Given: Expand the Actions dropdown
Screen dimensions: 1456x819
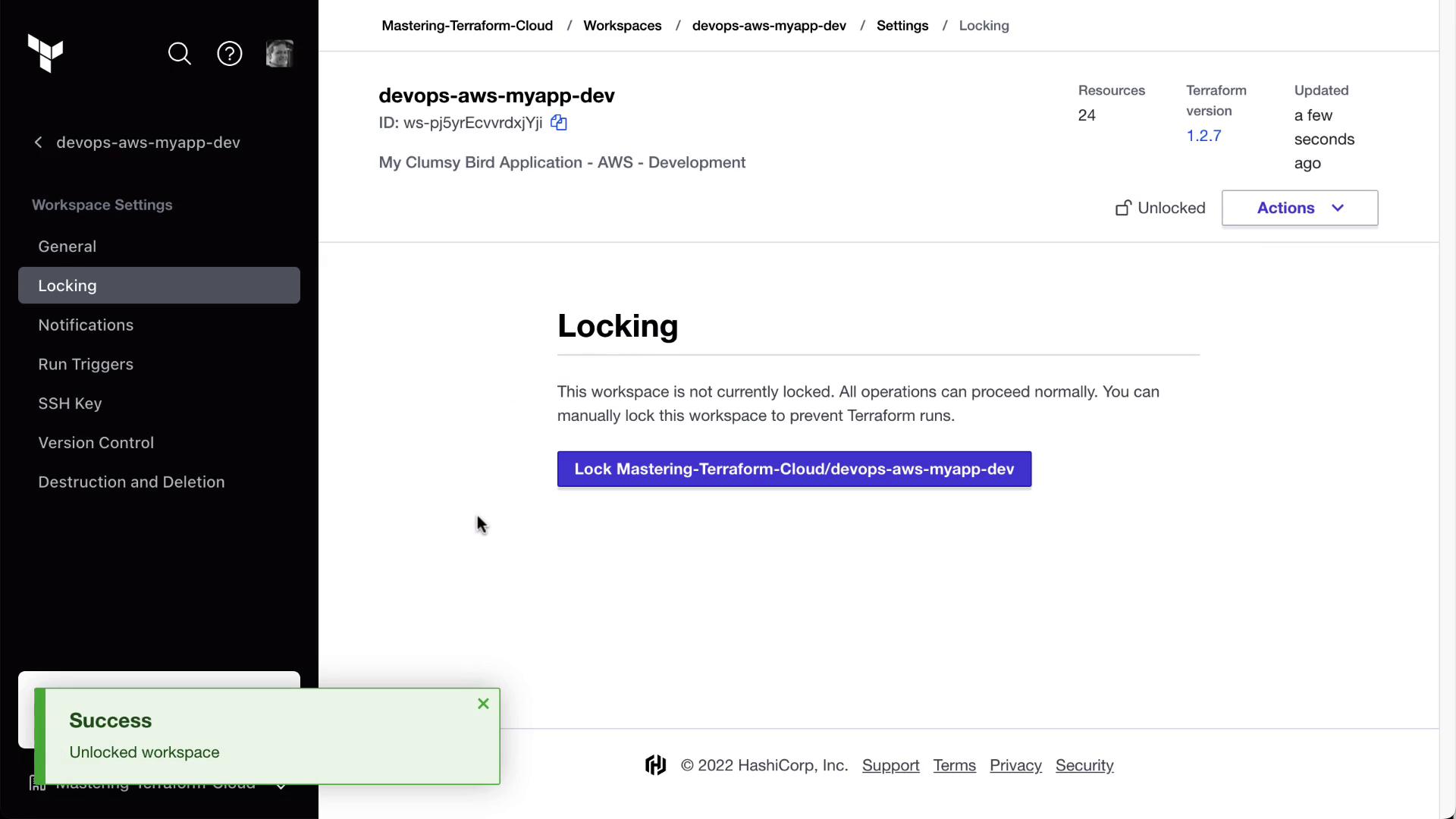Looking at the screenshot, I should (x=1299, y=208).
